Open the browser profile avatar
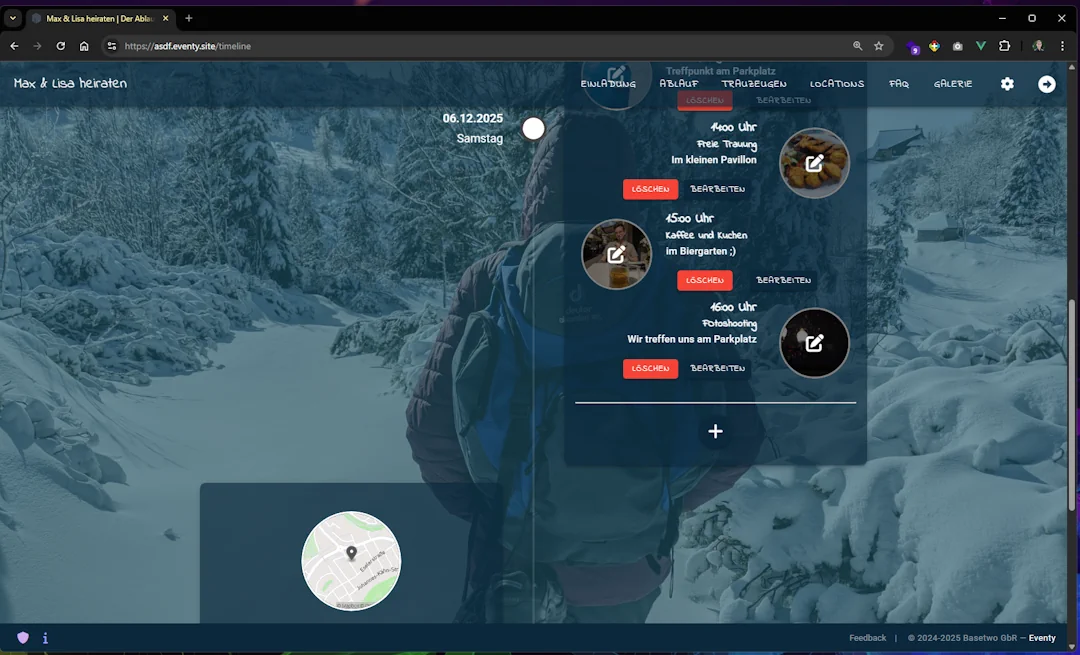Viewport: 1080px width, 655px height. click(1037, 46)
